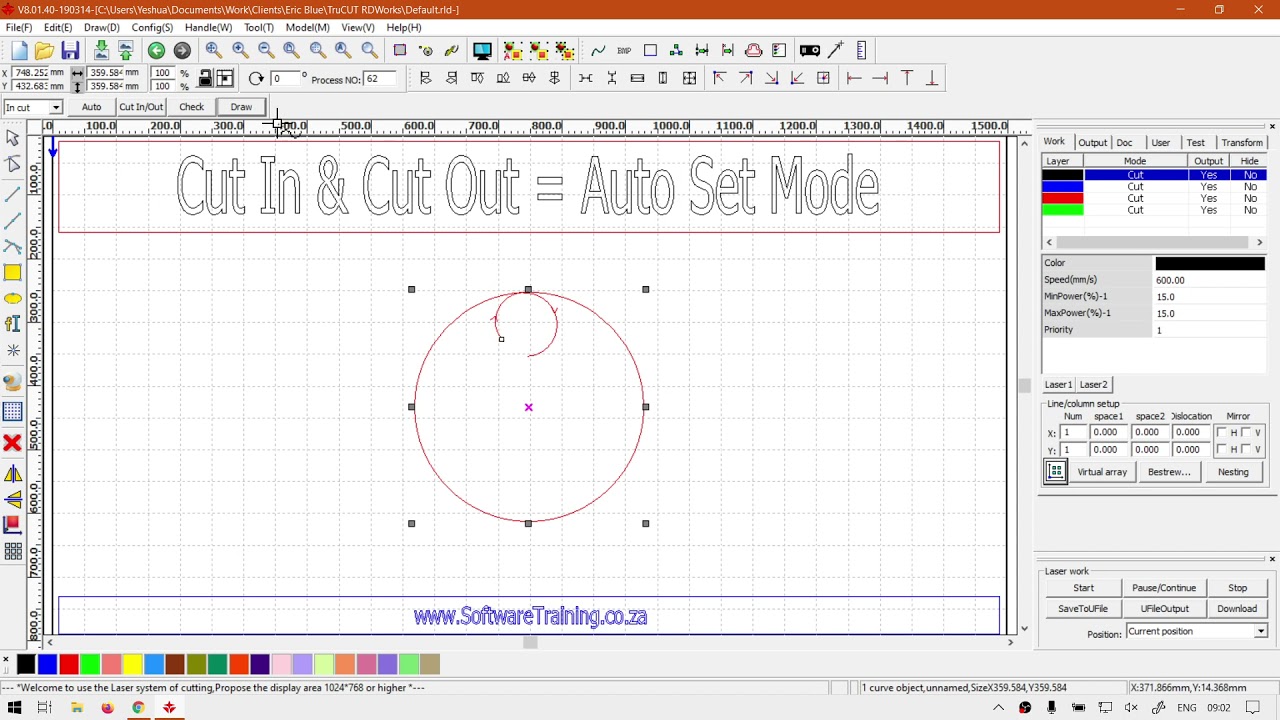Screen dimensions: 1280x720
Task: Pick the yellow swatch in bottom color palette
Action: point(132,664)
